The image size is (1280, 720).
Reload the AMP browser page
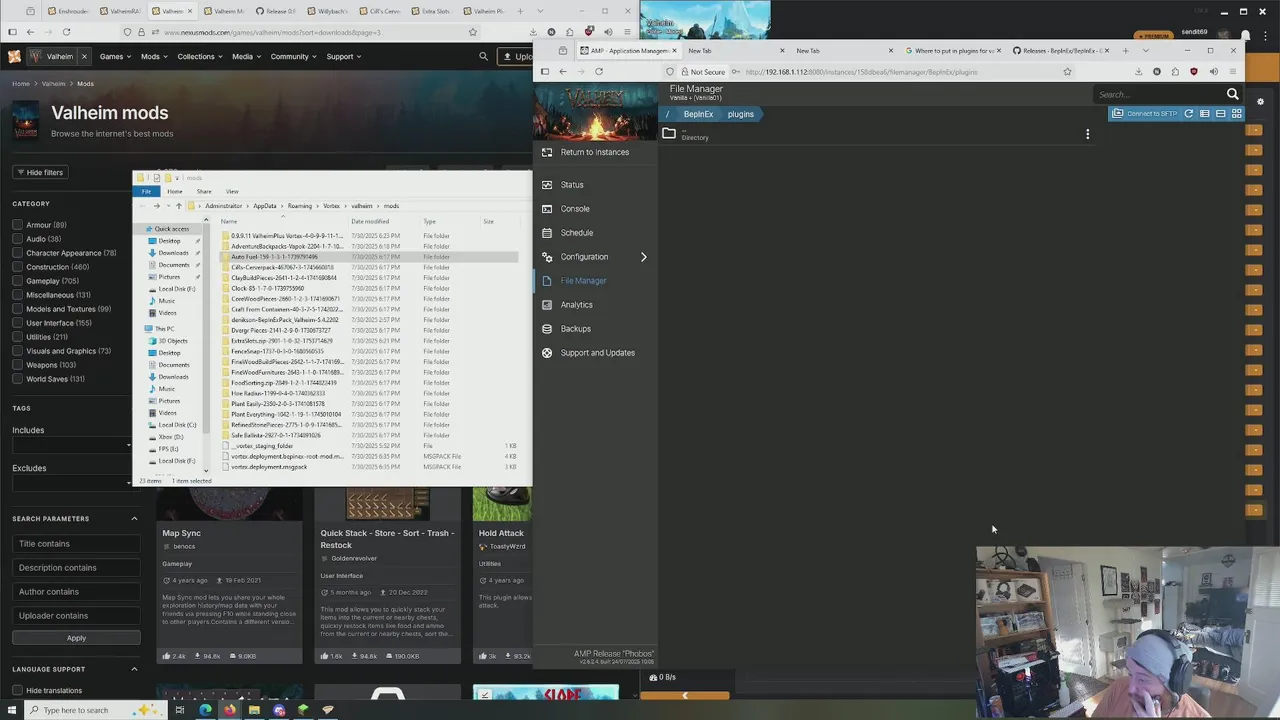599,72
